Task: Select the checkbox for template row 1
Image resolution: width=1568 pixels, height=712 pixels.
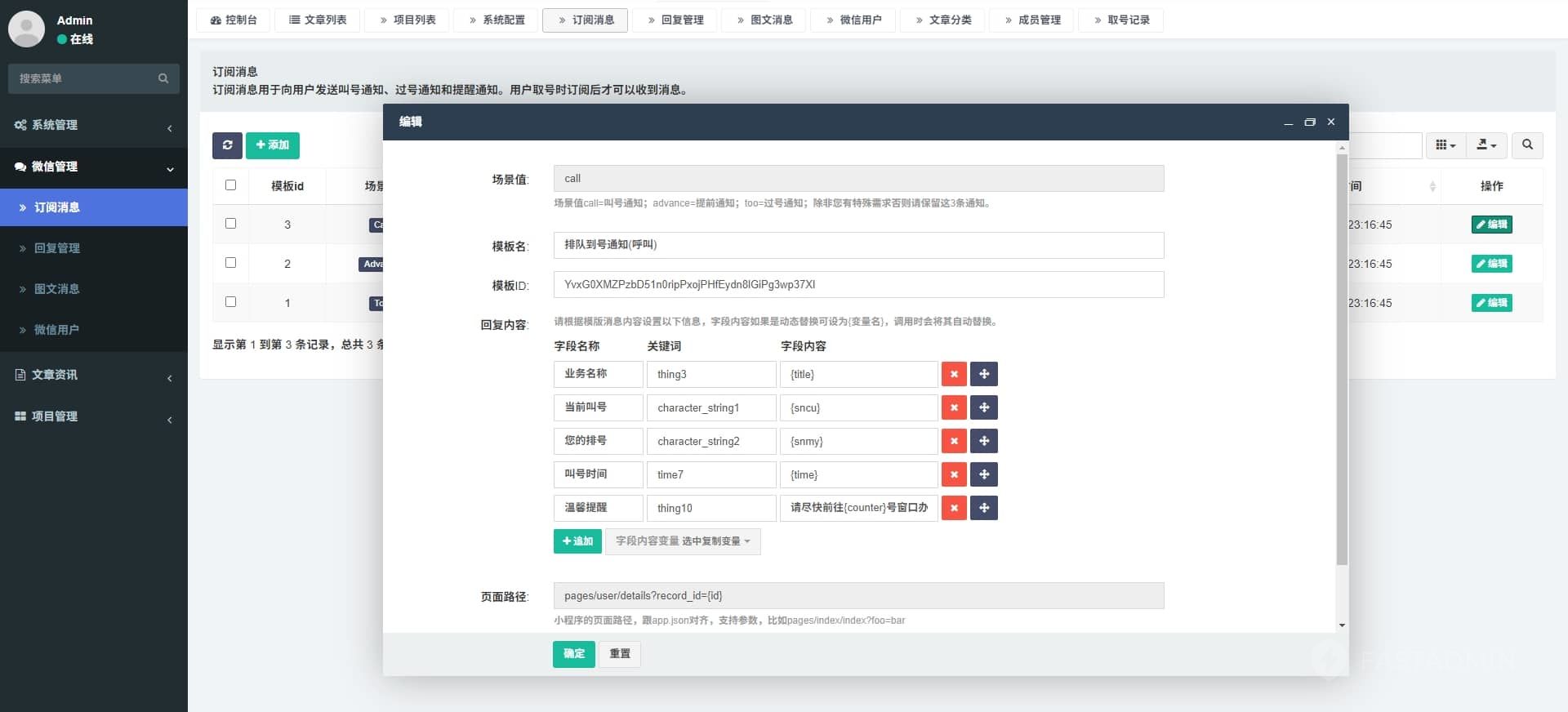Action: pos(231,302)
